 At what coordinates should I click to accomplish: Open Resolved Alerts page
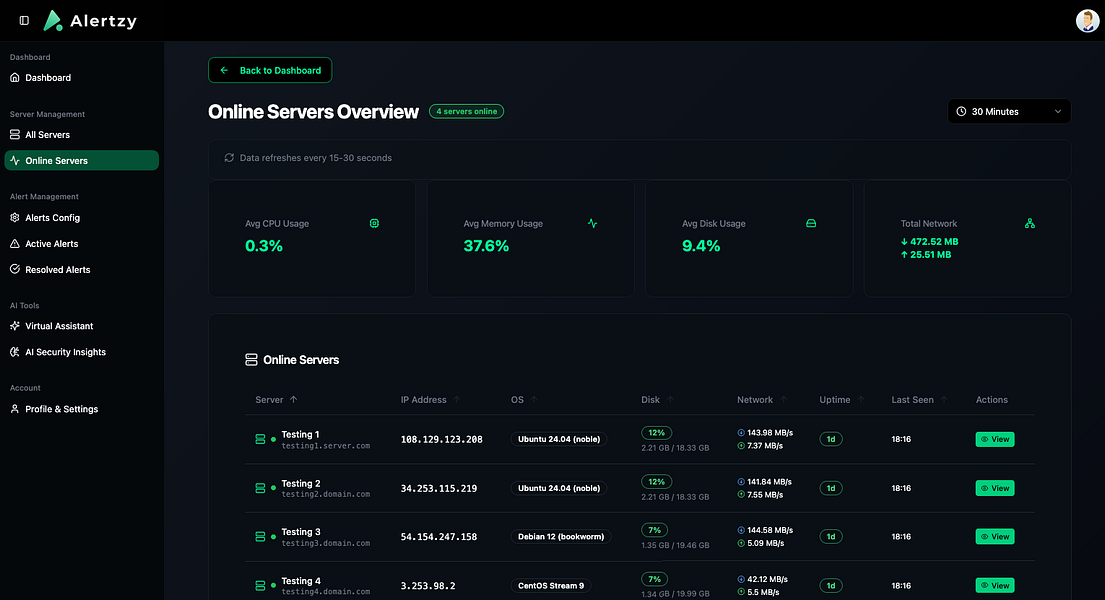(x=82, y=270)
